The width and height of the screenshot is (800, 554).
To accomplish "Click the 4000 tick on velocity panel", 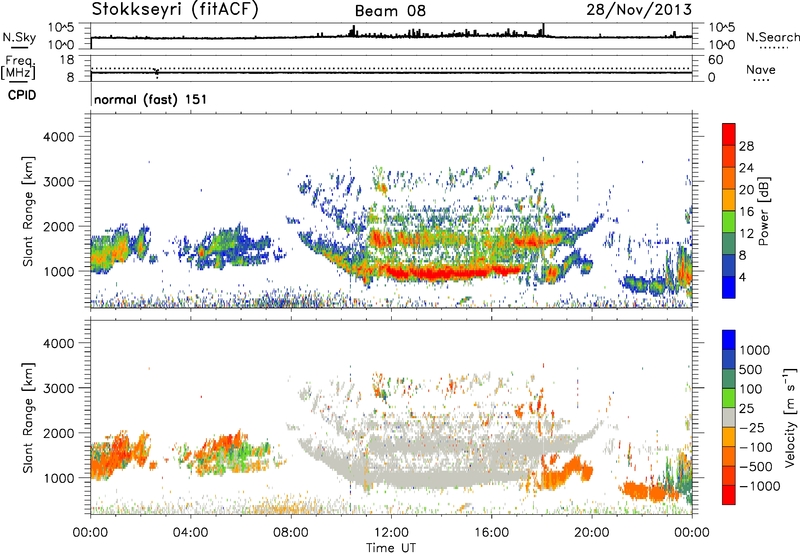I will pyautogui.click(x=59, y=343).
